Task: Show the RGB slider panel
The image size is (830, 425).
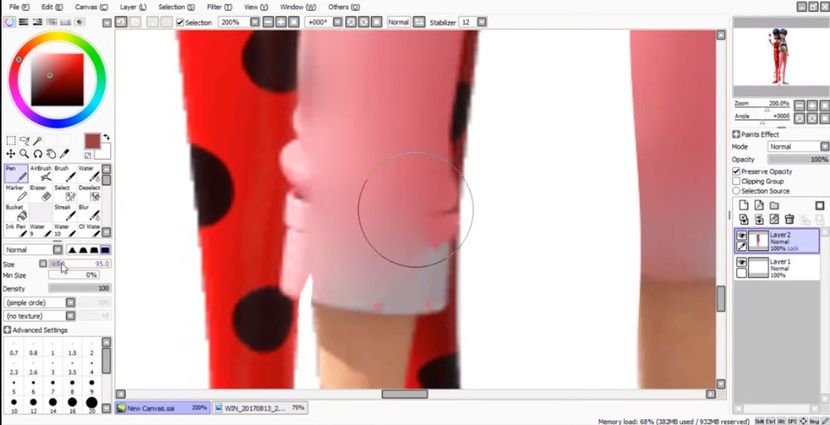Action: [x=24, y=22]
